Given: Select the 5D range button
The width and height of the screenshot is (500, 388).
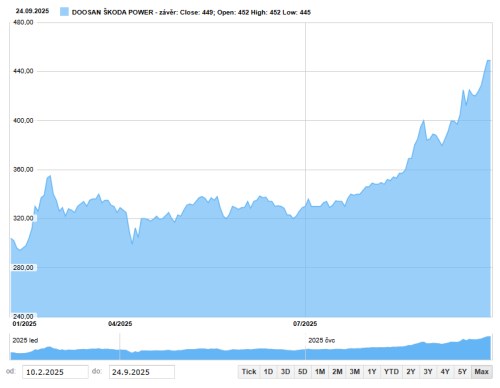Looking at the screenshot, I should pyautogui.click(x=303, y=372).
